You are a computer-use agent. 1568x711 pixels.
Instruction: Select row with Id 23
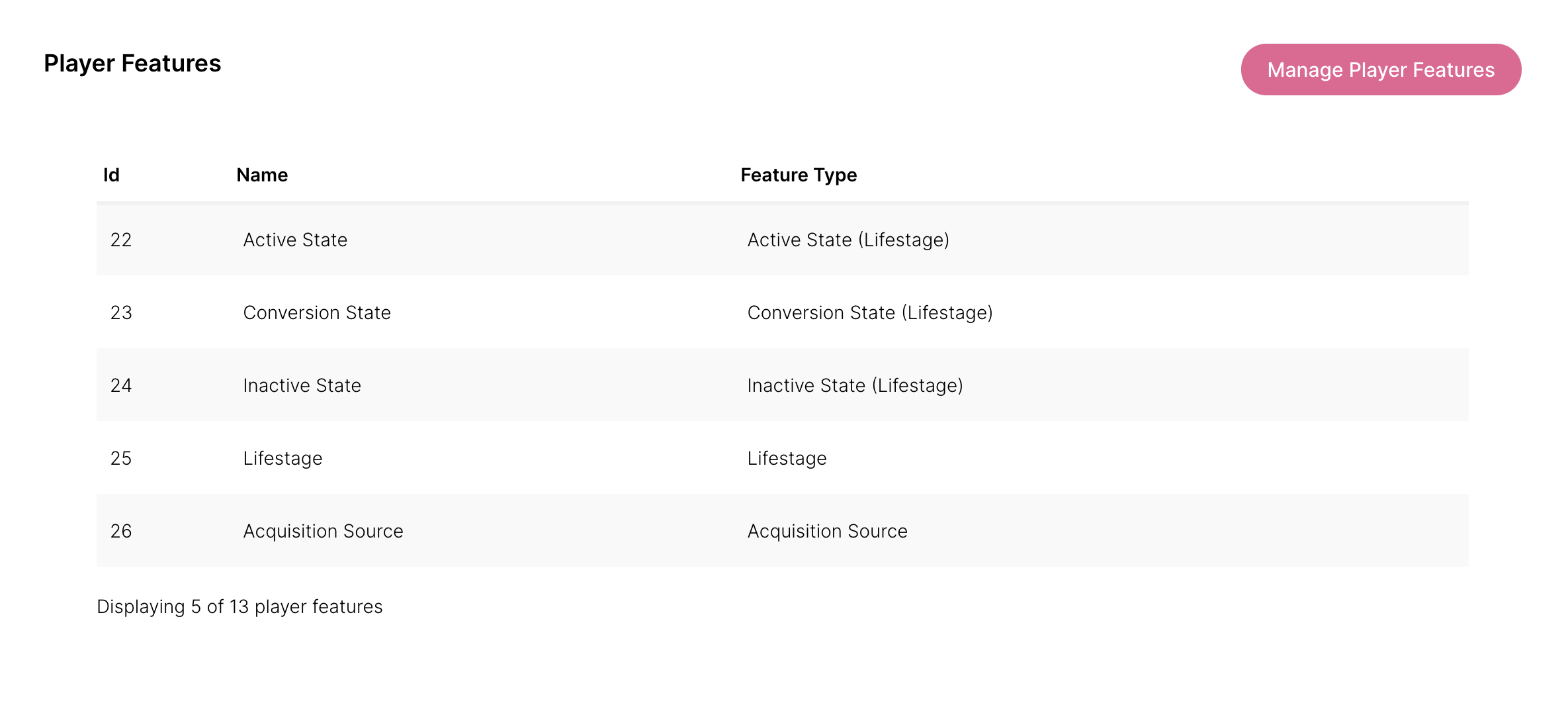coord(121,312)
